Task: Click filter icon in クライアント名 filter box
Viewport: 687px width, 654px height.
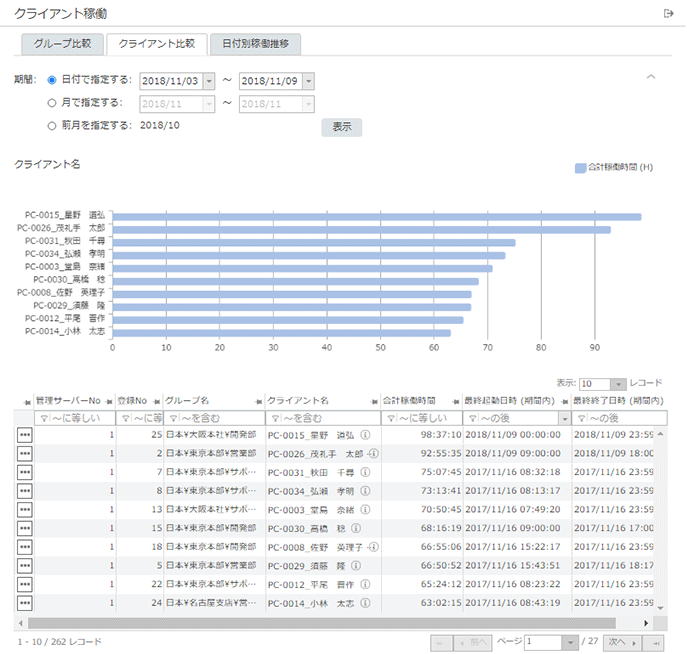Action: (x=273, y=417)
